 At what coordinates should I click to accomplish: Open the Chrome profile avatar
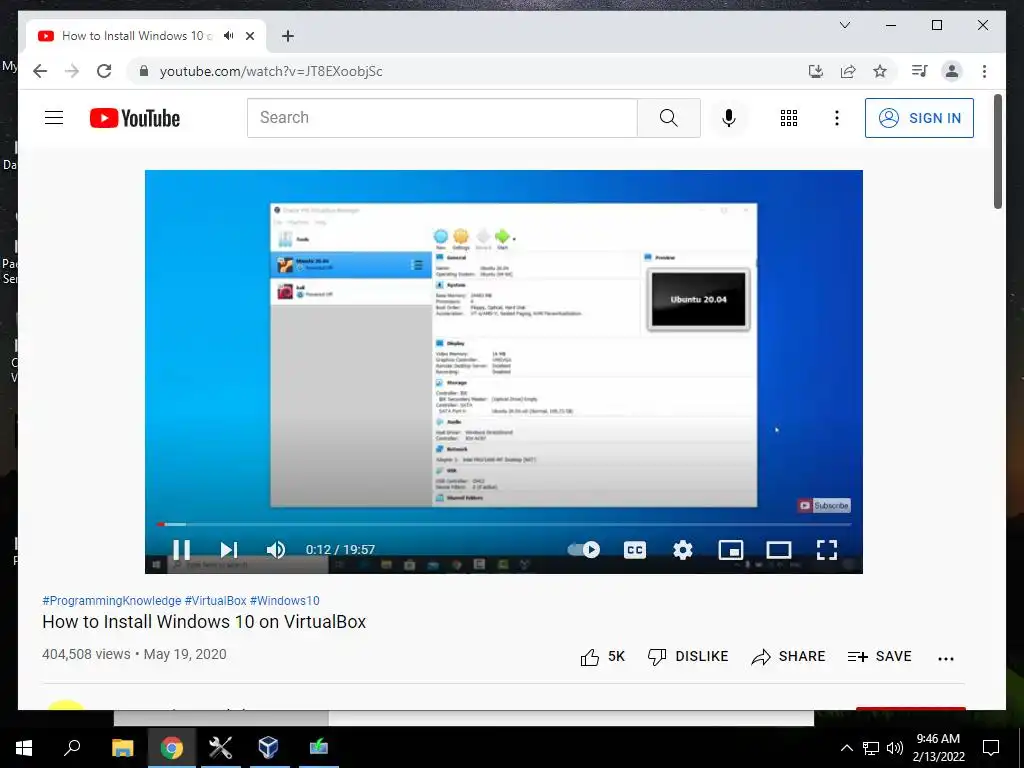pos(952,71)
